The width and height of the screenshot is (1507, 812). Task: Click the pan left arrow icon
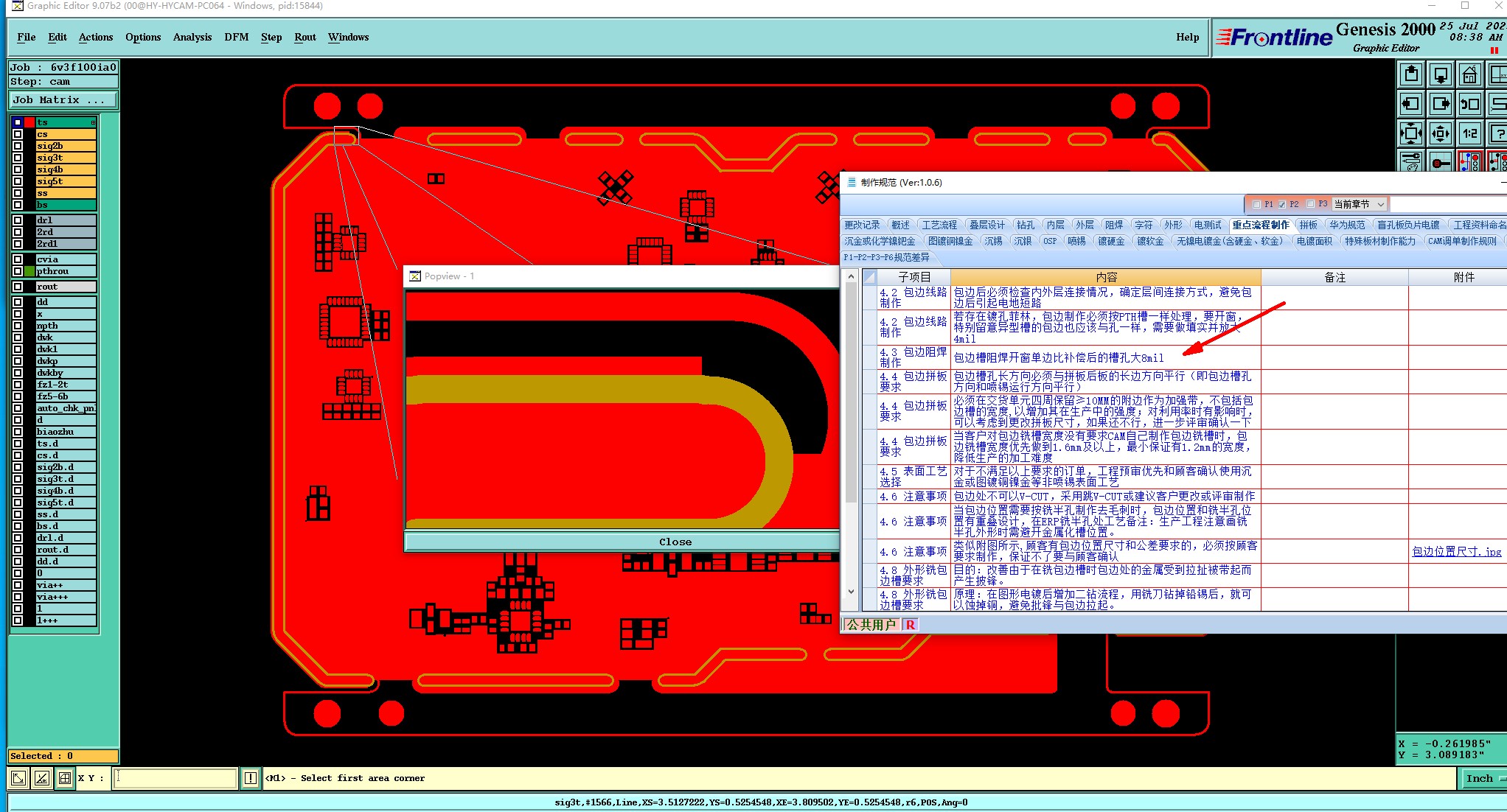1411,104
